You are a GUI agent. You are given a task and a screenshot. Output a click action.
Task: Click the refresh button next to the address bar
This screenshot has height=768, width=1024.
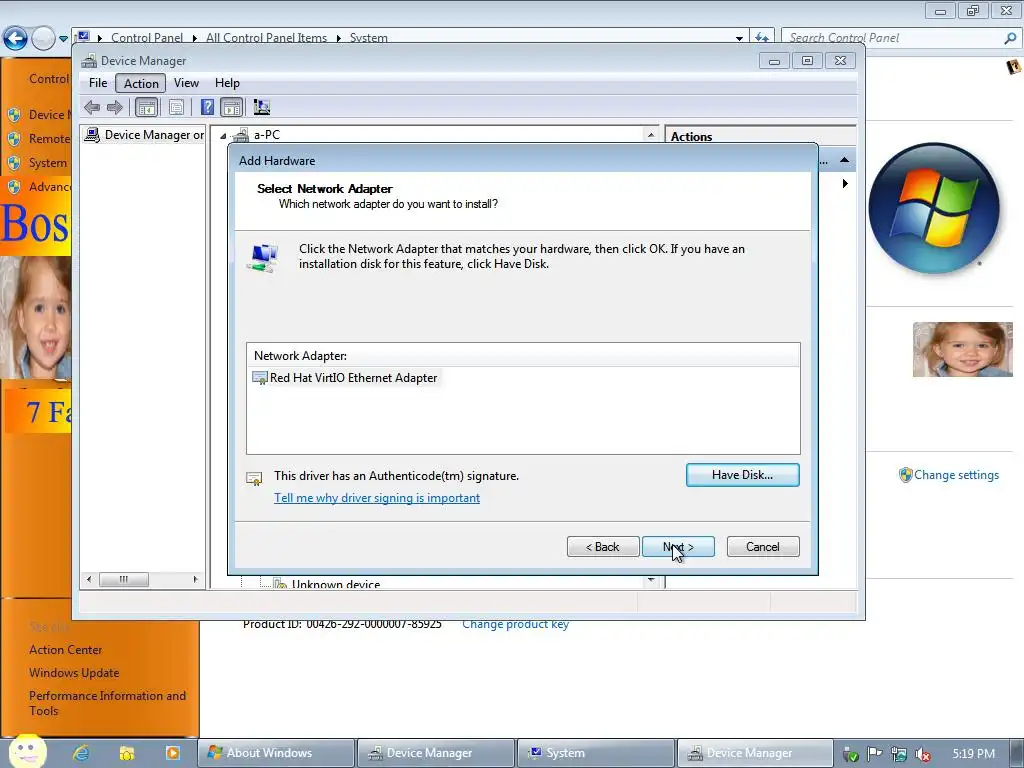click(761, 38)
